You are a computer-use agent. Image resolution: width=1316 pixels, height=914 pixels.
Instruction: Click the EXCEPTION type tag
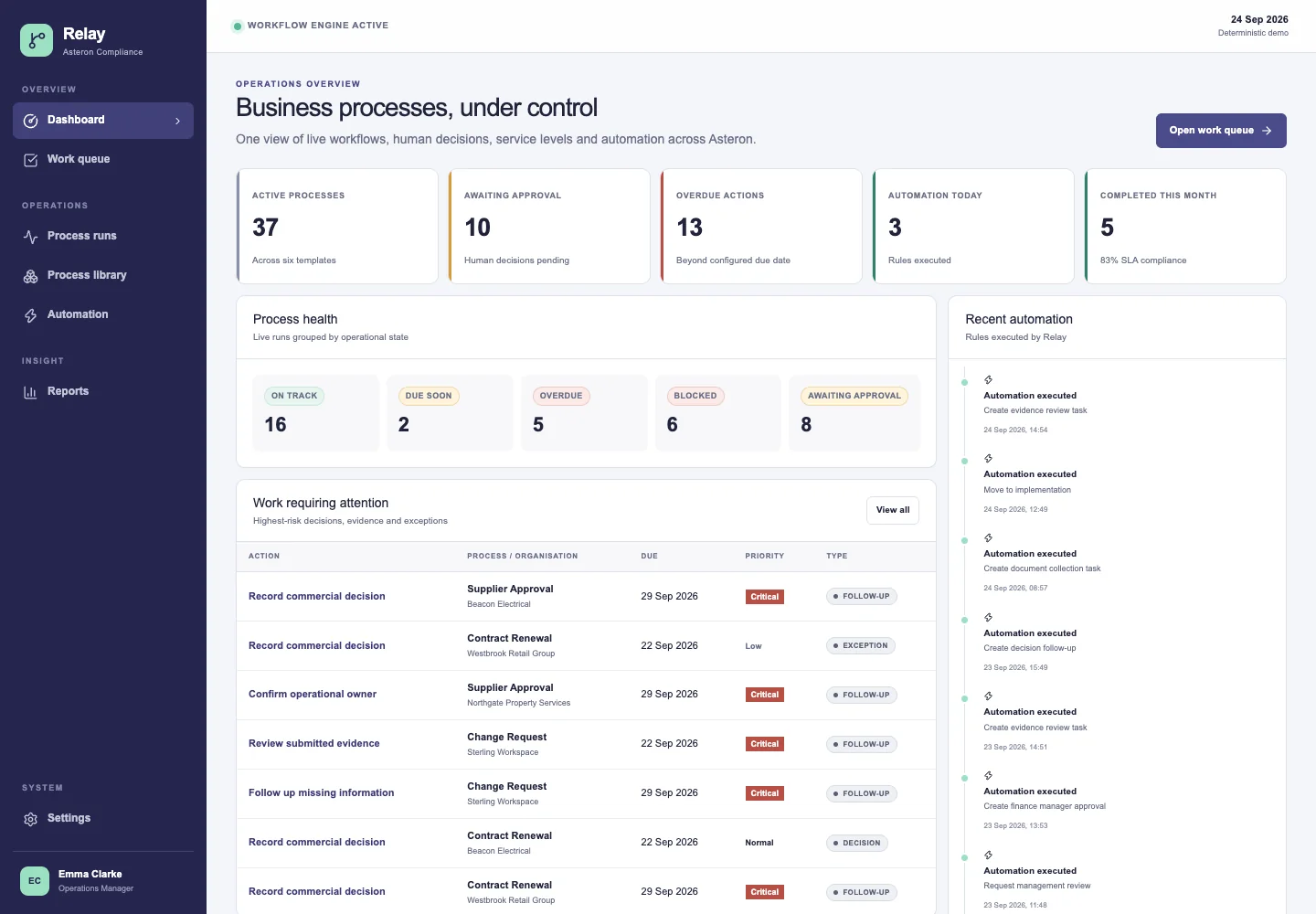[x=861, y=645]
